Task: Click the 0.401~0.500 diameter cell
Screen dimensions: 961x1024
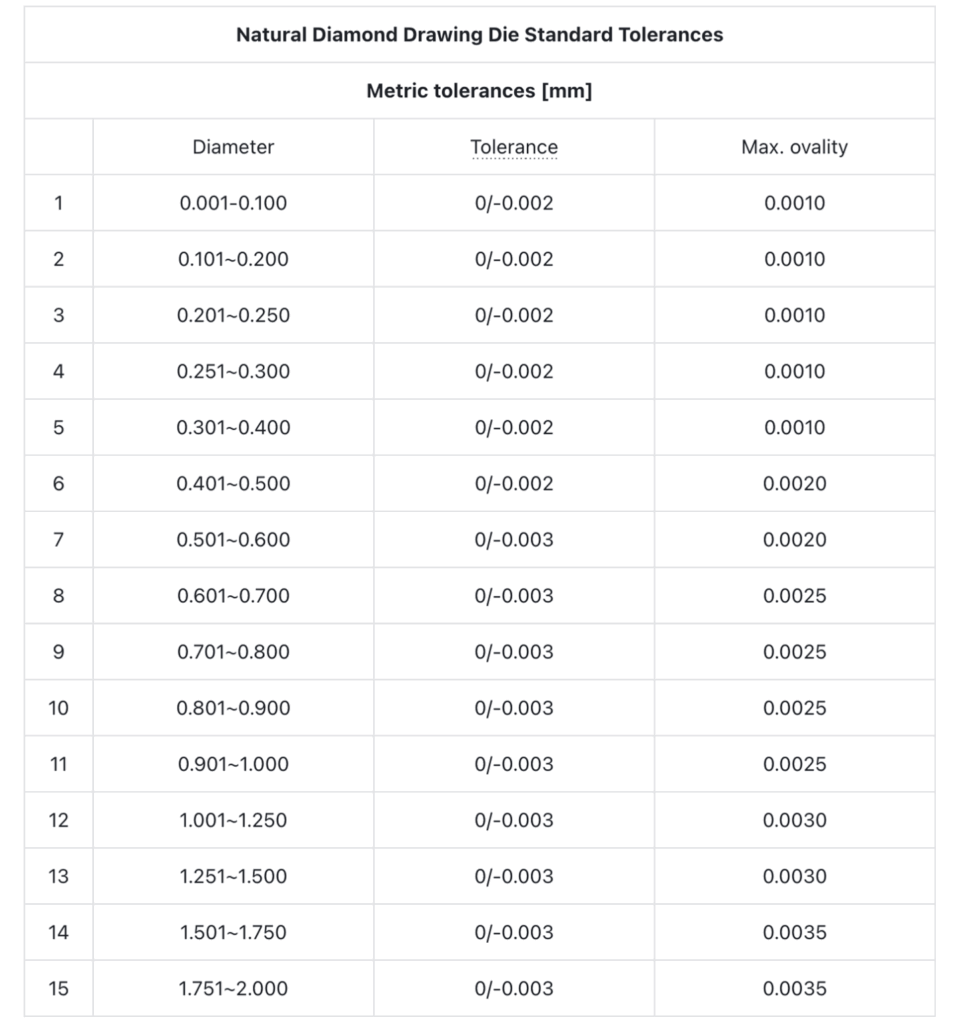Action: (233, 484)
